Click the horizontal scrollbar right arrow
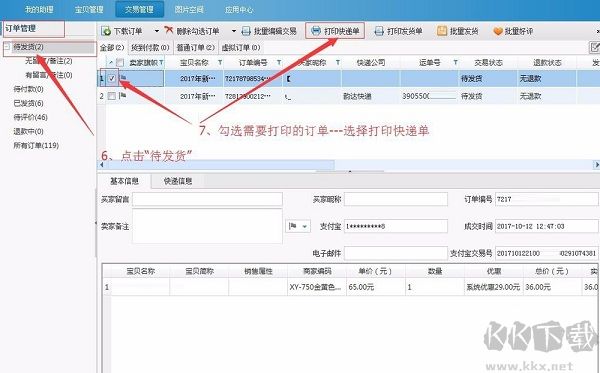The image size is (600, 373). click(x=597, y=165)
